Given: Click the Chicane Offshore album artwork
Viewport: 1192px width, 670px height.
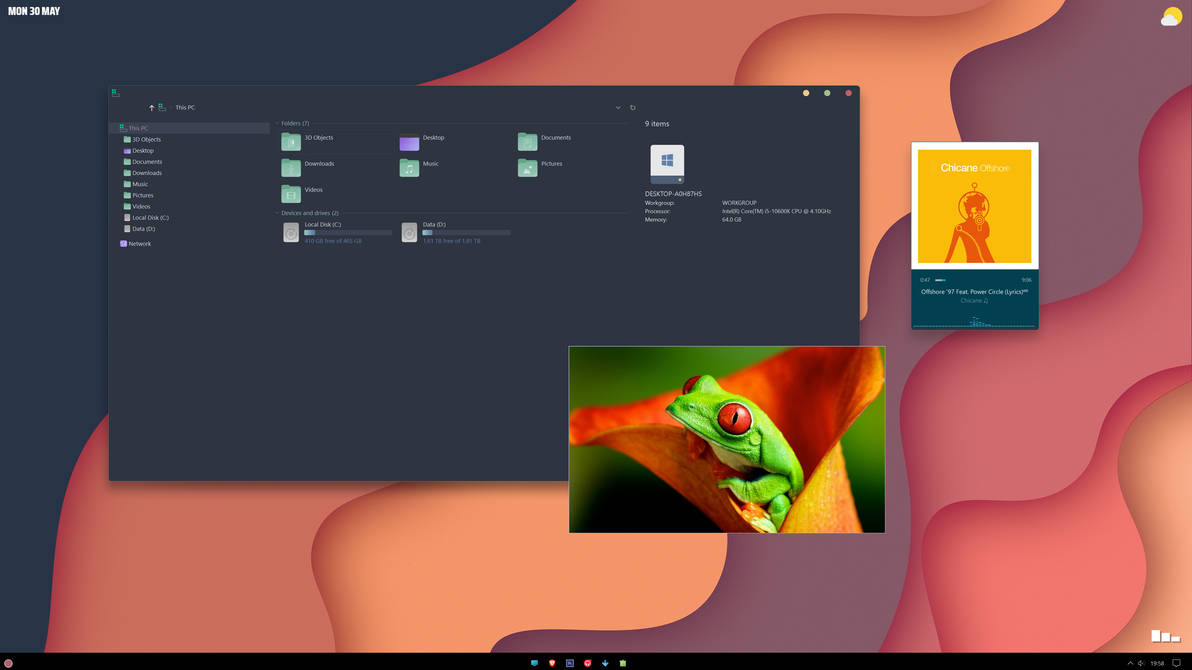Looking at the screenshot, I should click(975, 206).
